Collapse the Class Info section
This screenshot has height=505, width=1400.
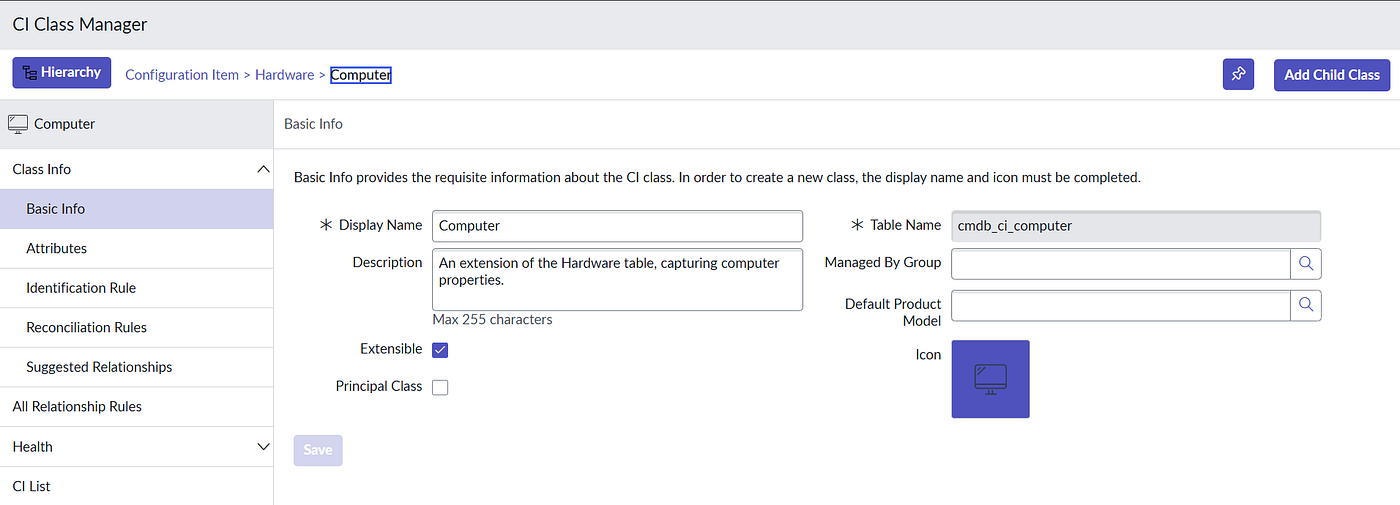click(x=263, y=169)
